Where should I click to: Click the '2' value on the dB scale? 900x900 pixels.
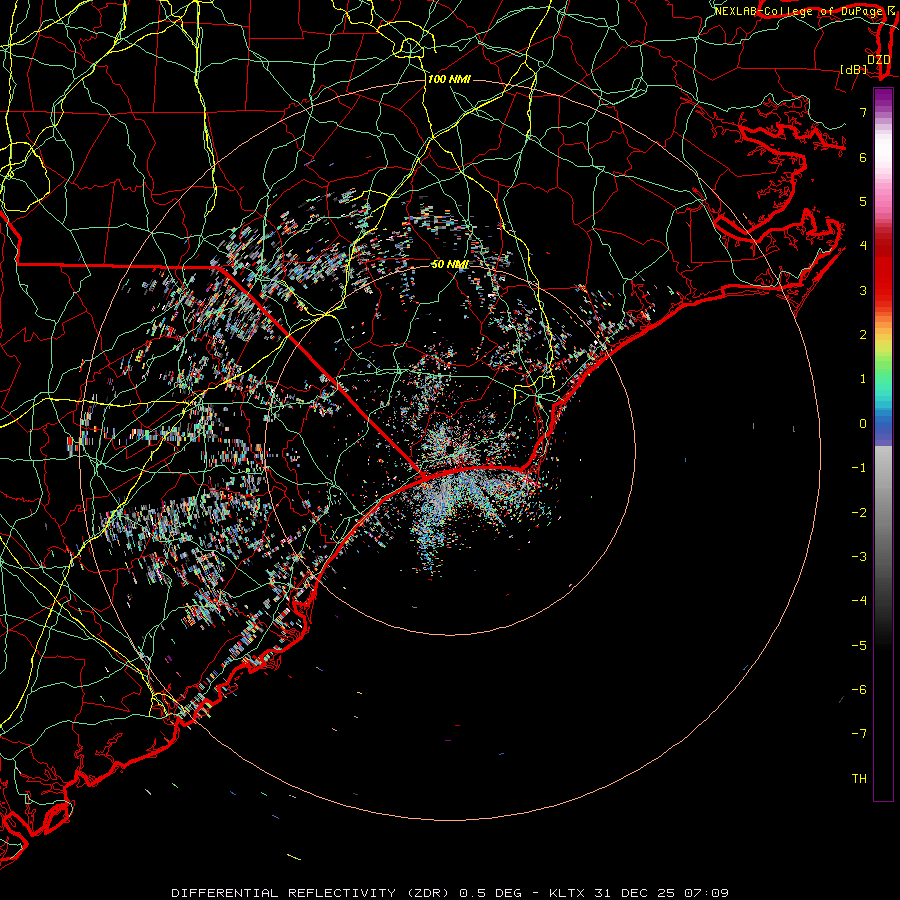pos(863,335)
